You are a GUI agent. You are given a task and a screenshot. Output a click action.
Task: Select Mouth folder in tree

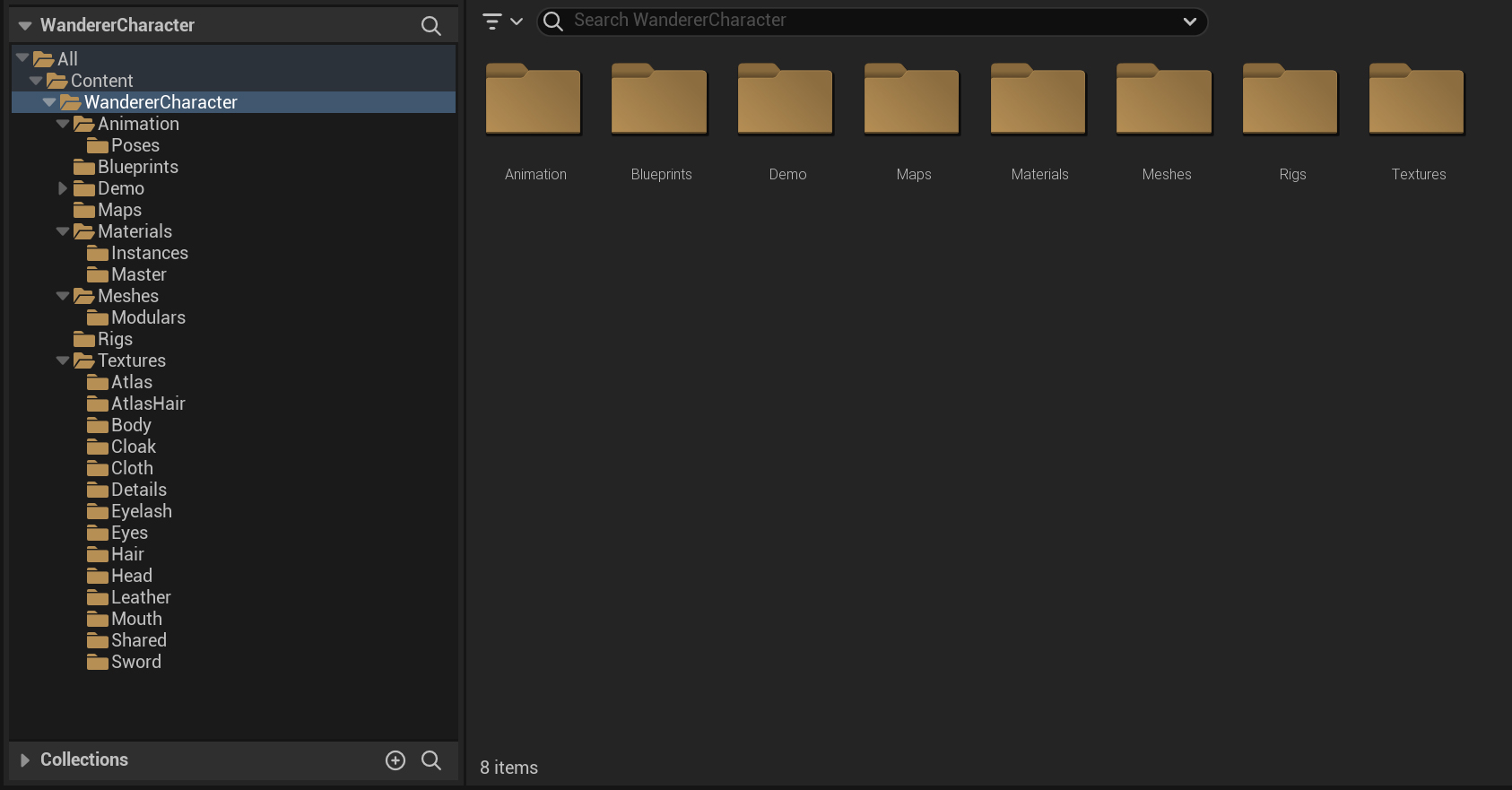click(125, 619)
